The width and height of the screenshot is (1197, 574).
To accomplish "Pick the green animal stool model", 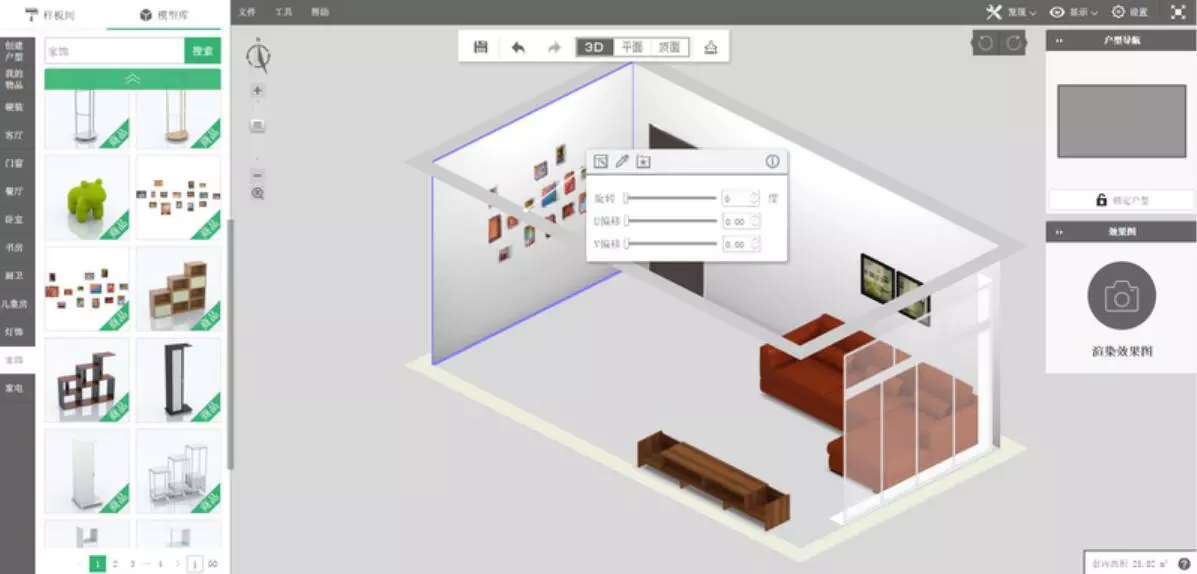I will (87, 198).
